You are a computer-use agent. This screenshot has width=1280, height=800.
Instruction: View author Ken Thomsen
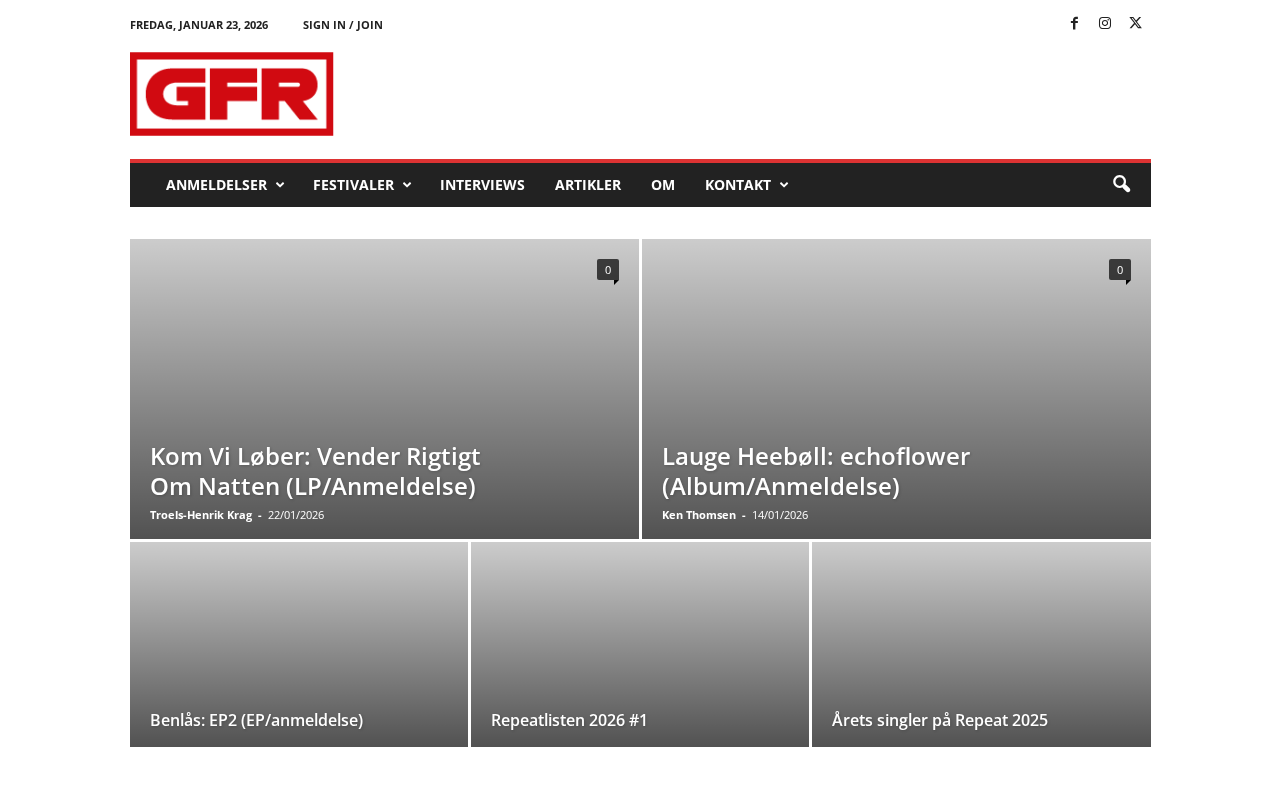click(x=699, y=515)
